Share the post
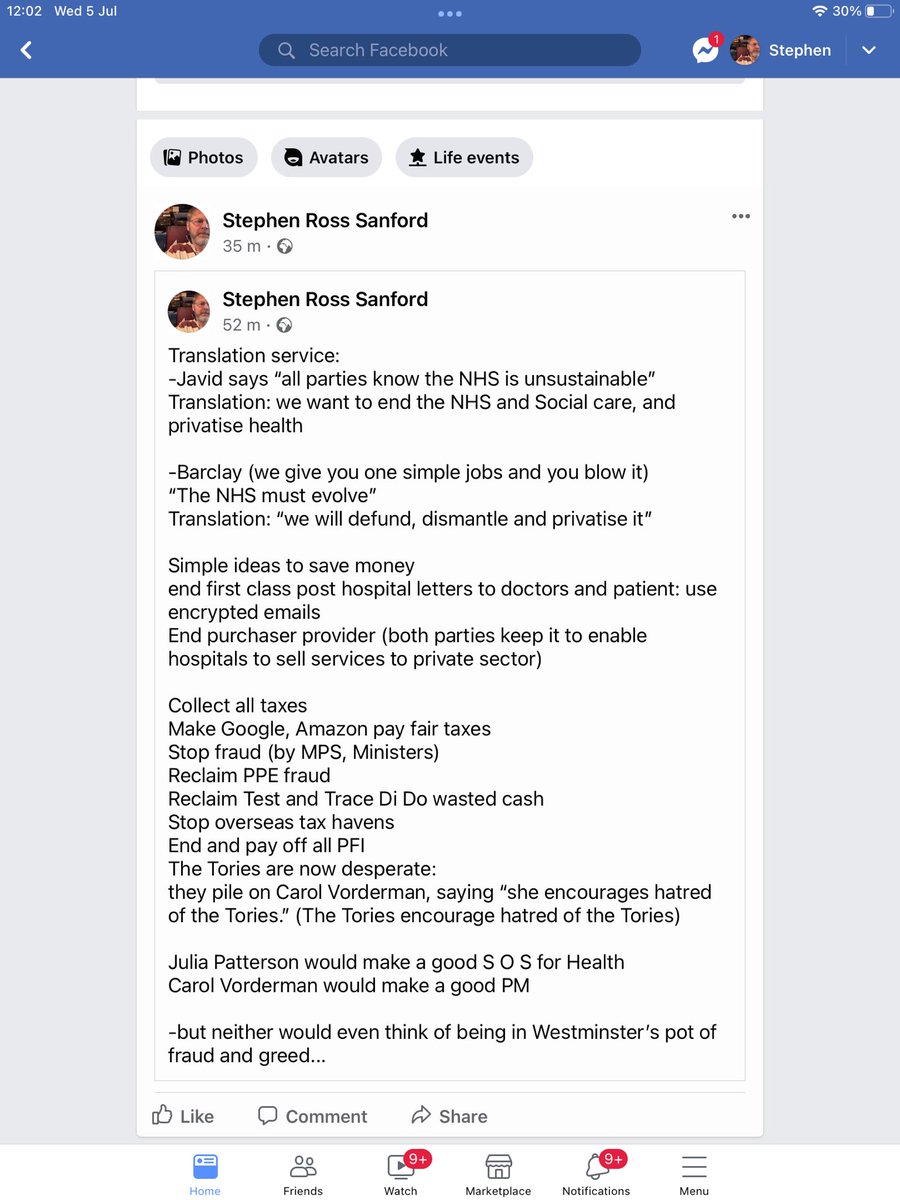The width and height of the screenshot is (900, 1200). (449, 1116)
